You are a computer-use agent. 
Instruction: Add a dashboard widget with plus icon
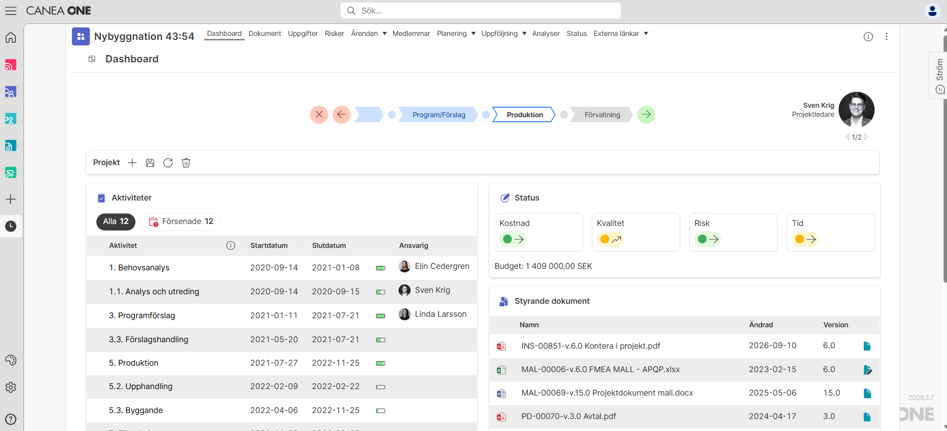pyautogui.click(x=132, y=162)
